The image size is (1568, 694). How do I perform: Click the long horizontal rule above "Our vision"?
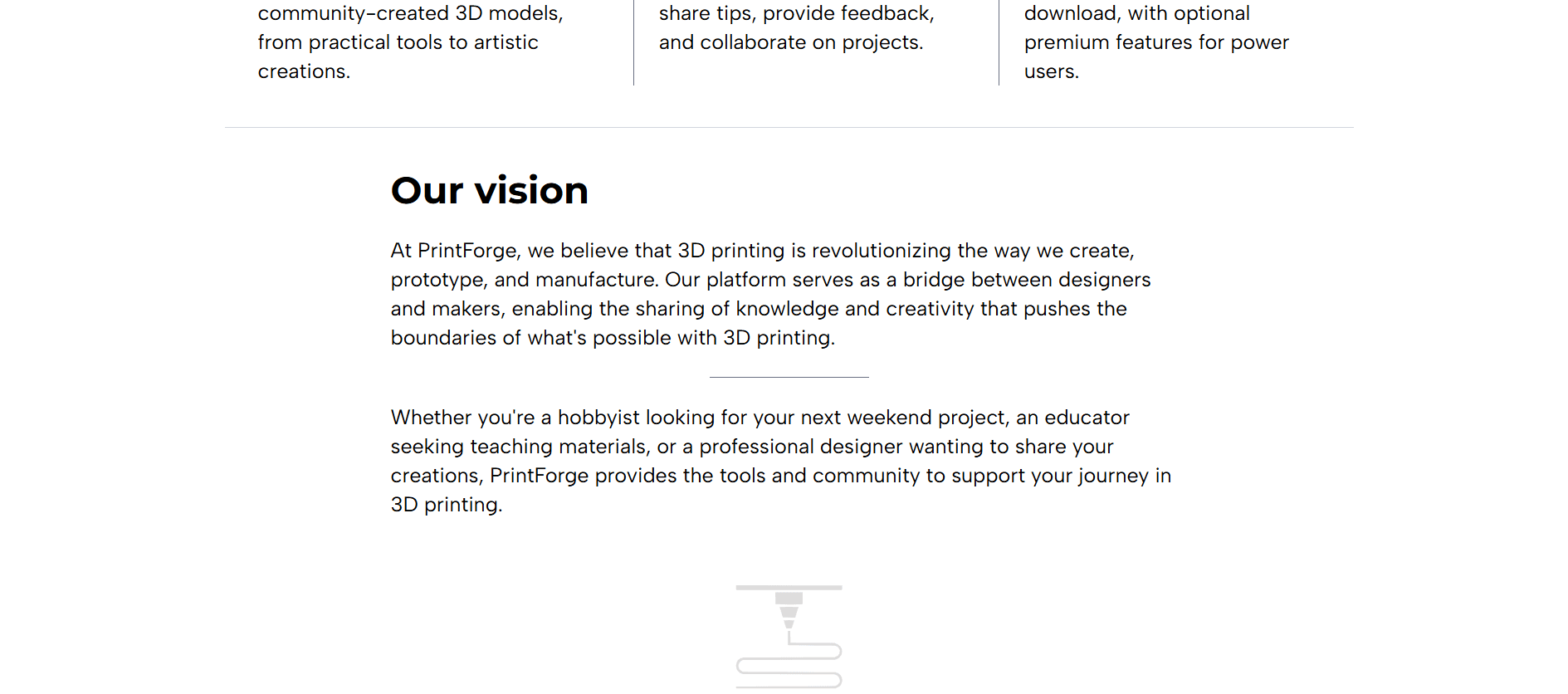click(x=789, y=128)
